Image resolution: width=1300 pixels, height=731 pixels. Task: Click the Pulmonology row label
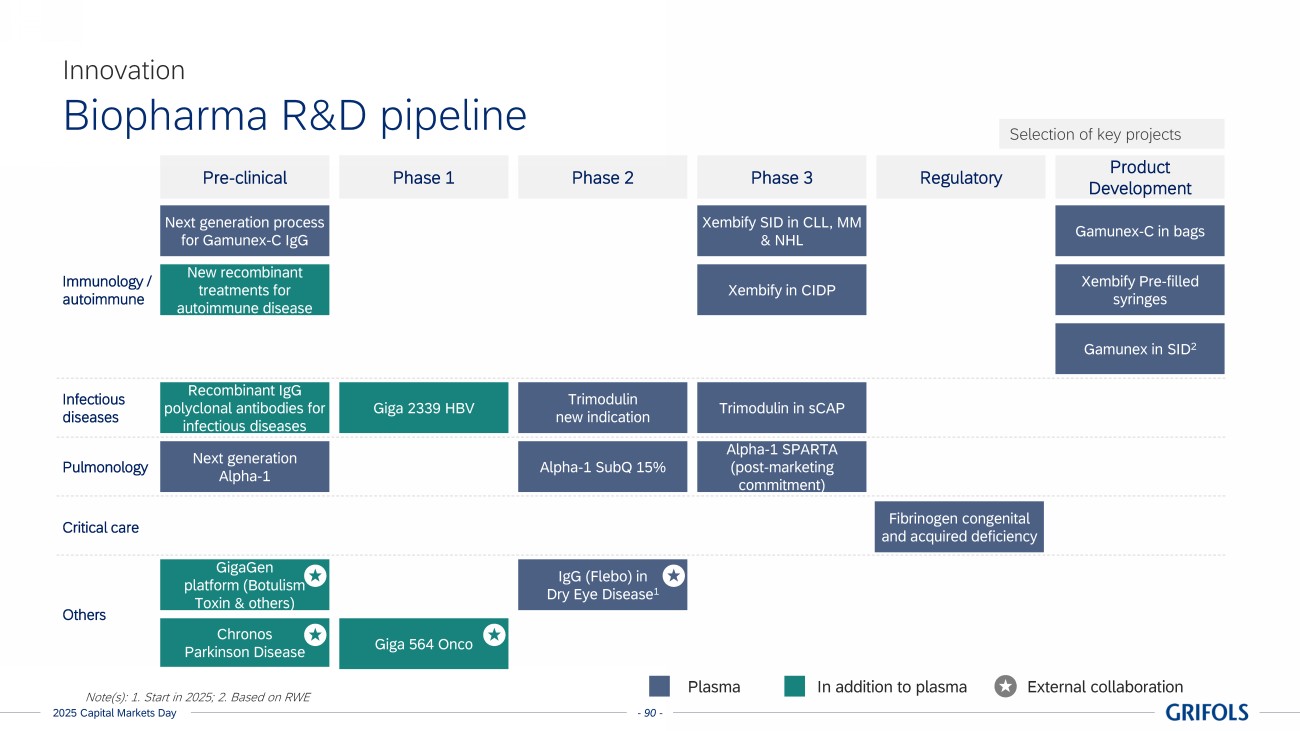[105, 467]
